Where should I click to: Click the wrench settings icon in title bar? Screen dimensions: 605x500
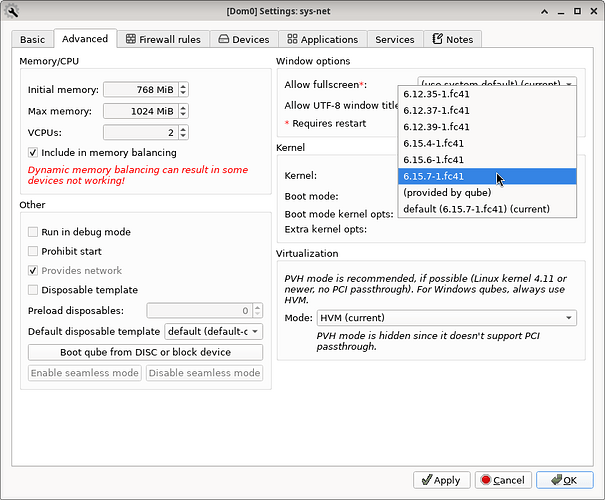(x=12, y=11)
